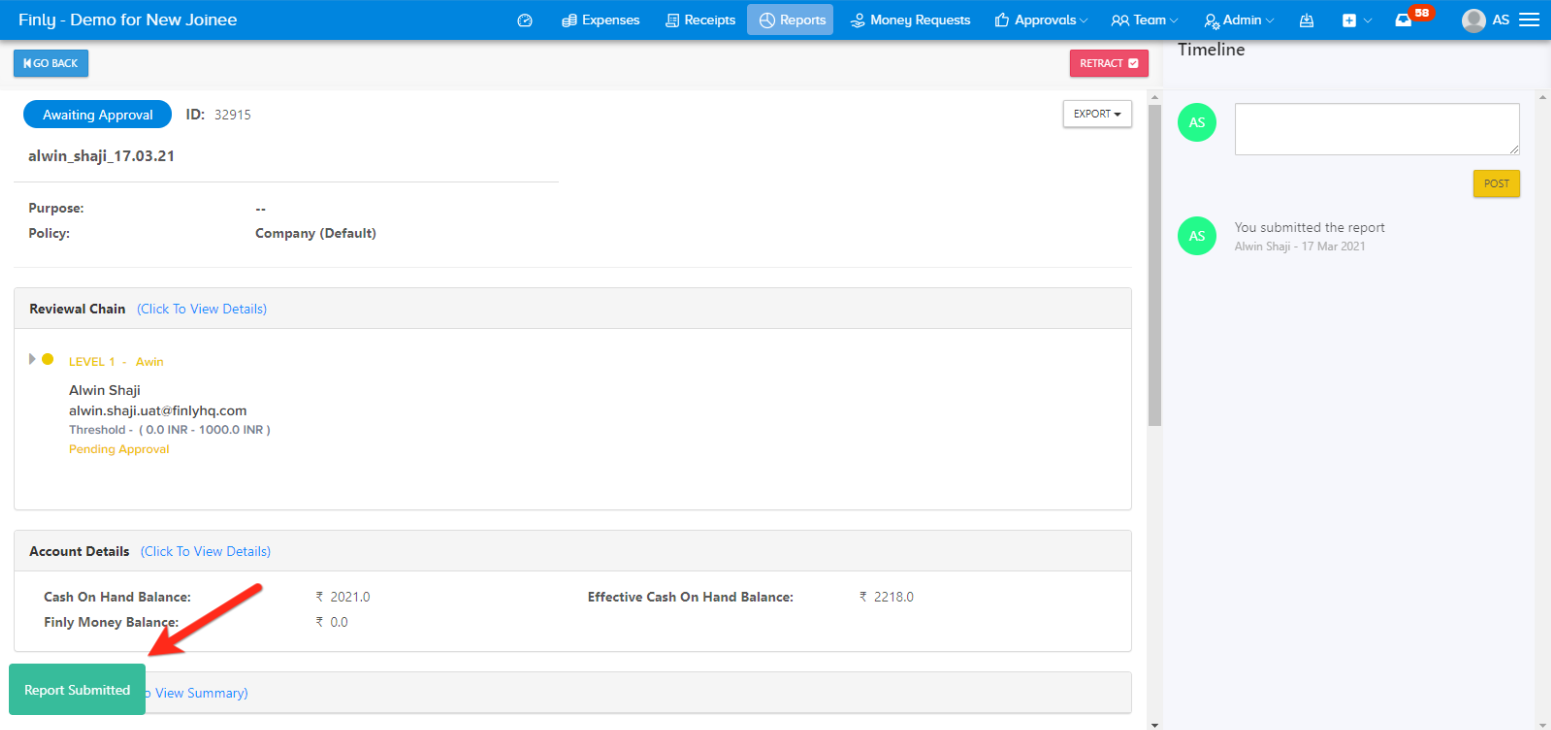1551x730 pixels.
Task: Open the hamburger menu icon
Action: coord(1529,20)
